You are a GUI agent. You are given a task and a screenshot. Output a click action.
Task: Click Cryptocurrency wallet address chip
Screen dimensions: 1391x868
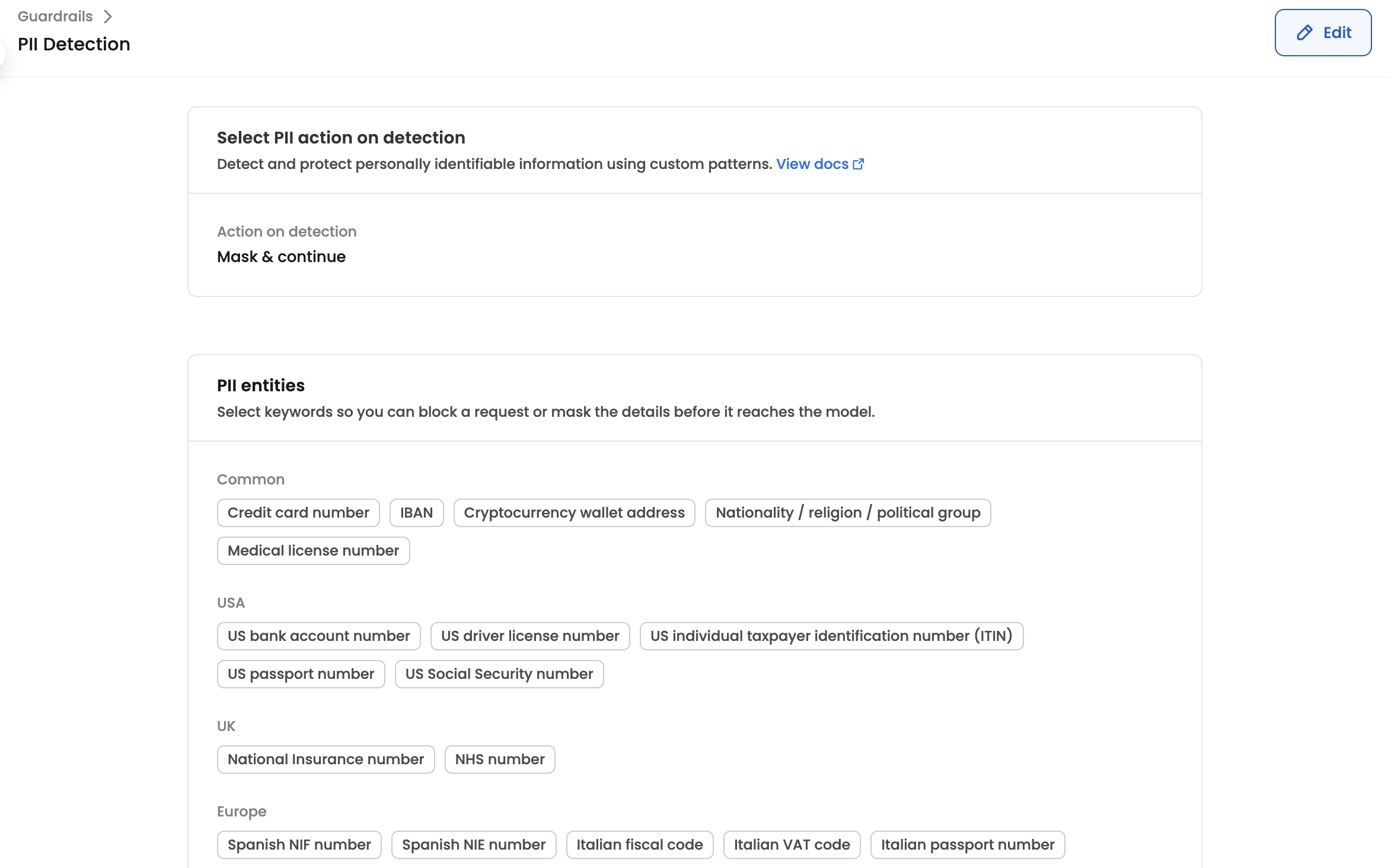coord(574,513)
